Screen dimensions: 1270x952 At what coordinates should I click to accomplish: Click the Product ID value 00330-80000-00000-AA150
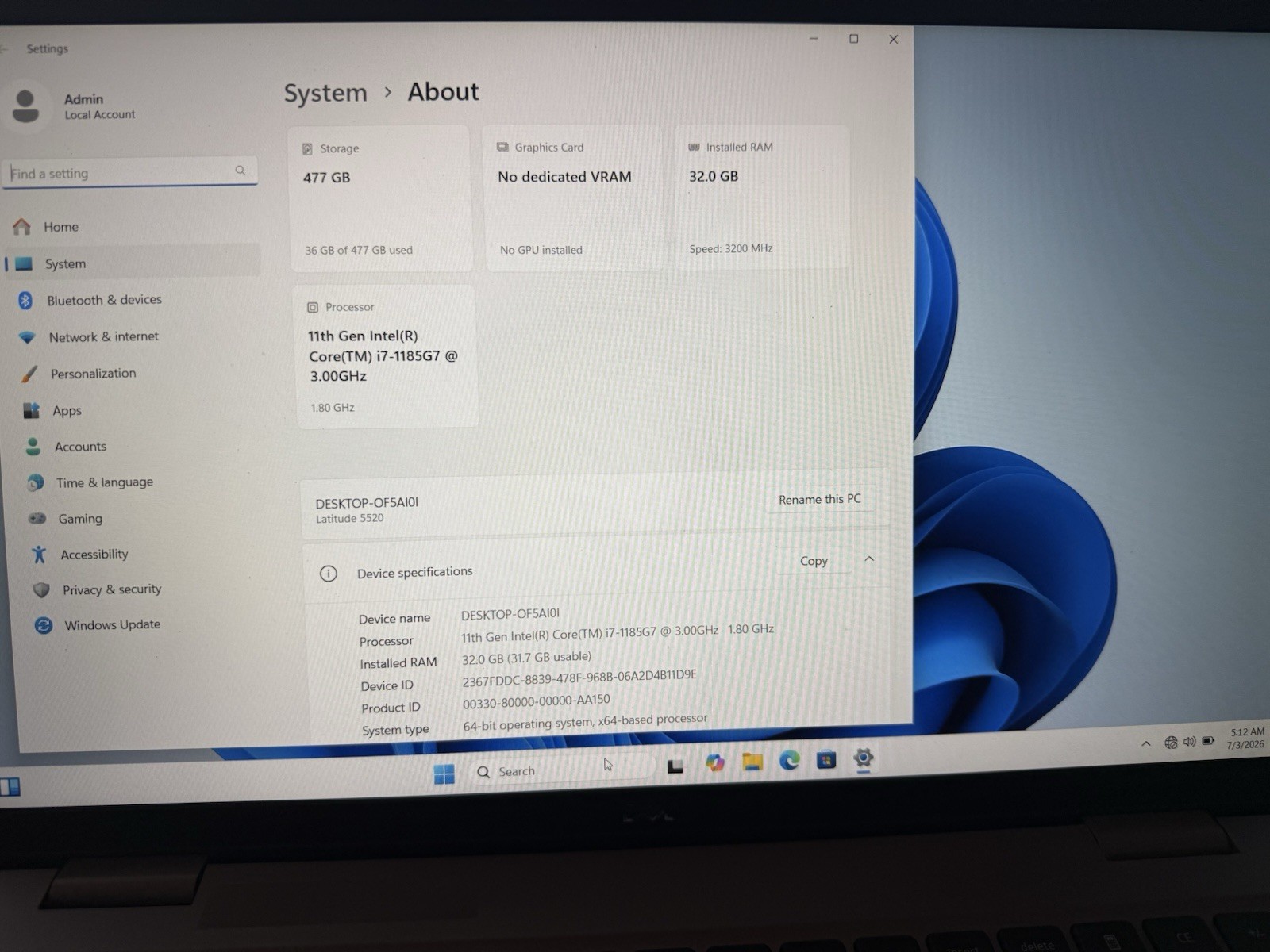click(537, 701)
